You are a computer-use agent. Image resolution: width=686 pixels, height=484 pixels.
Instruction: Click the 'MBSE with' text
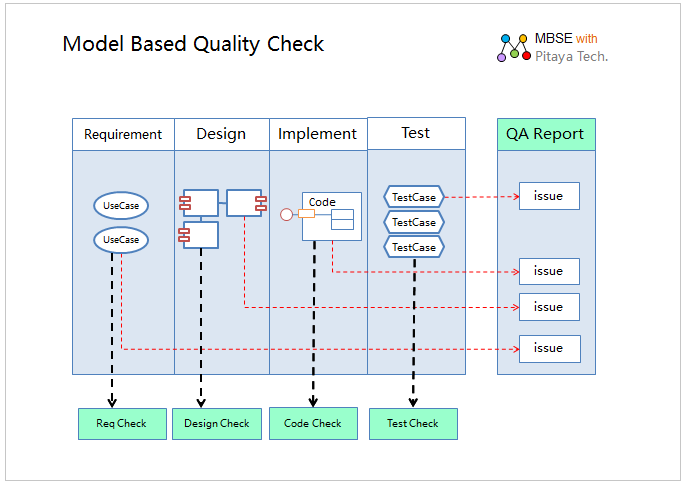click(566, 39)
